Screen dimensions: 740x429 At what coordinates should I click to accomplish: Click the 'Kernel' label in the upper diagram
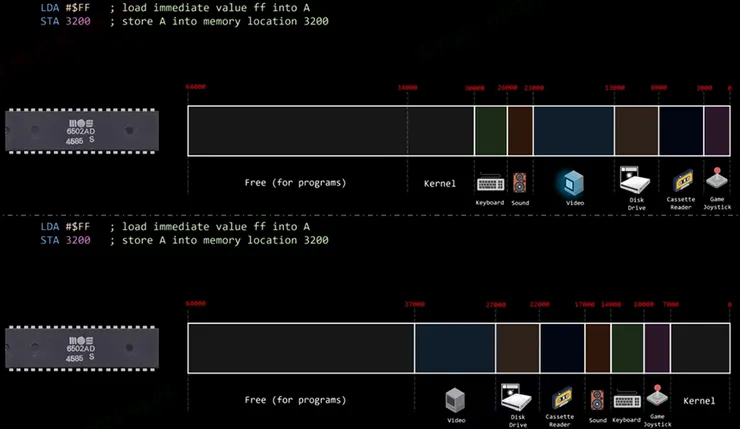pyautogui.click(x=440, y=184)
